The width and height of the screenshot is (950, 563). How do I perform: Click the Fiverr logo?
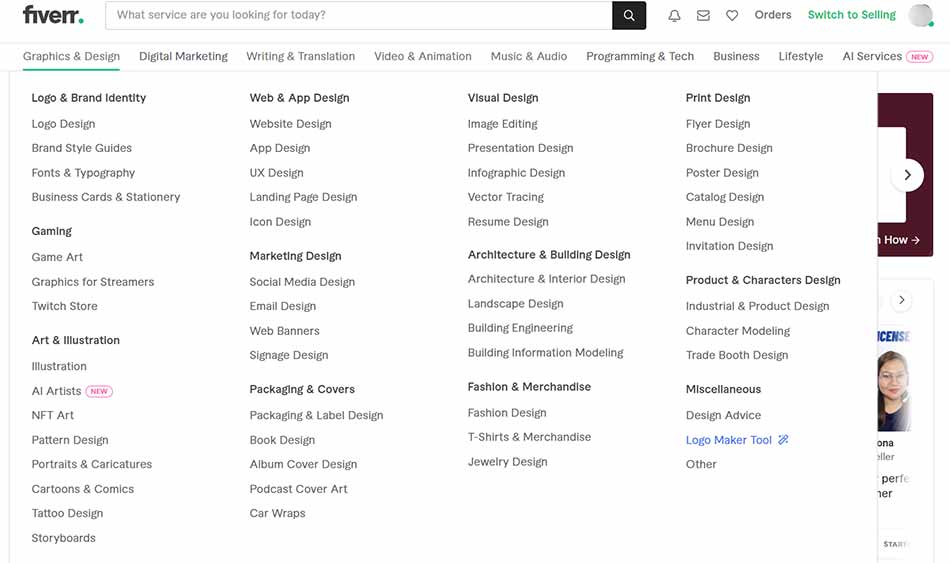(x=53, y=15)
